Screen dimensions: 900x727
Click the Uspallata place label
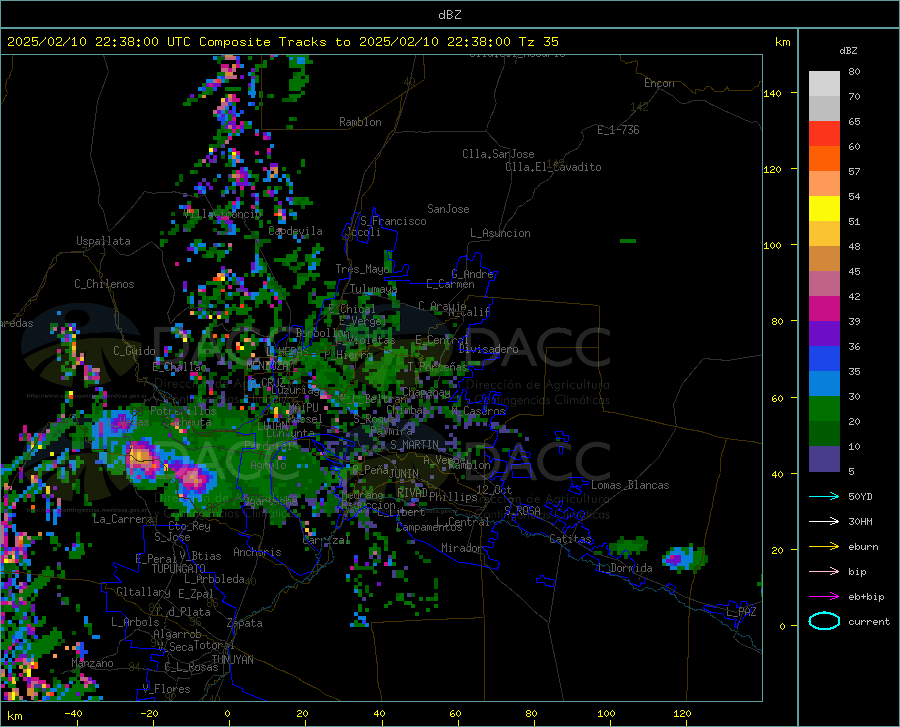click(x=103, y=241)
